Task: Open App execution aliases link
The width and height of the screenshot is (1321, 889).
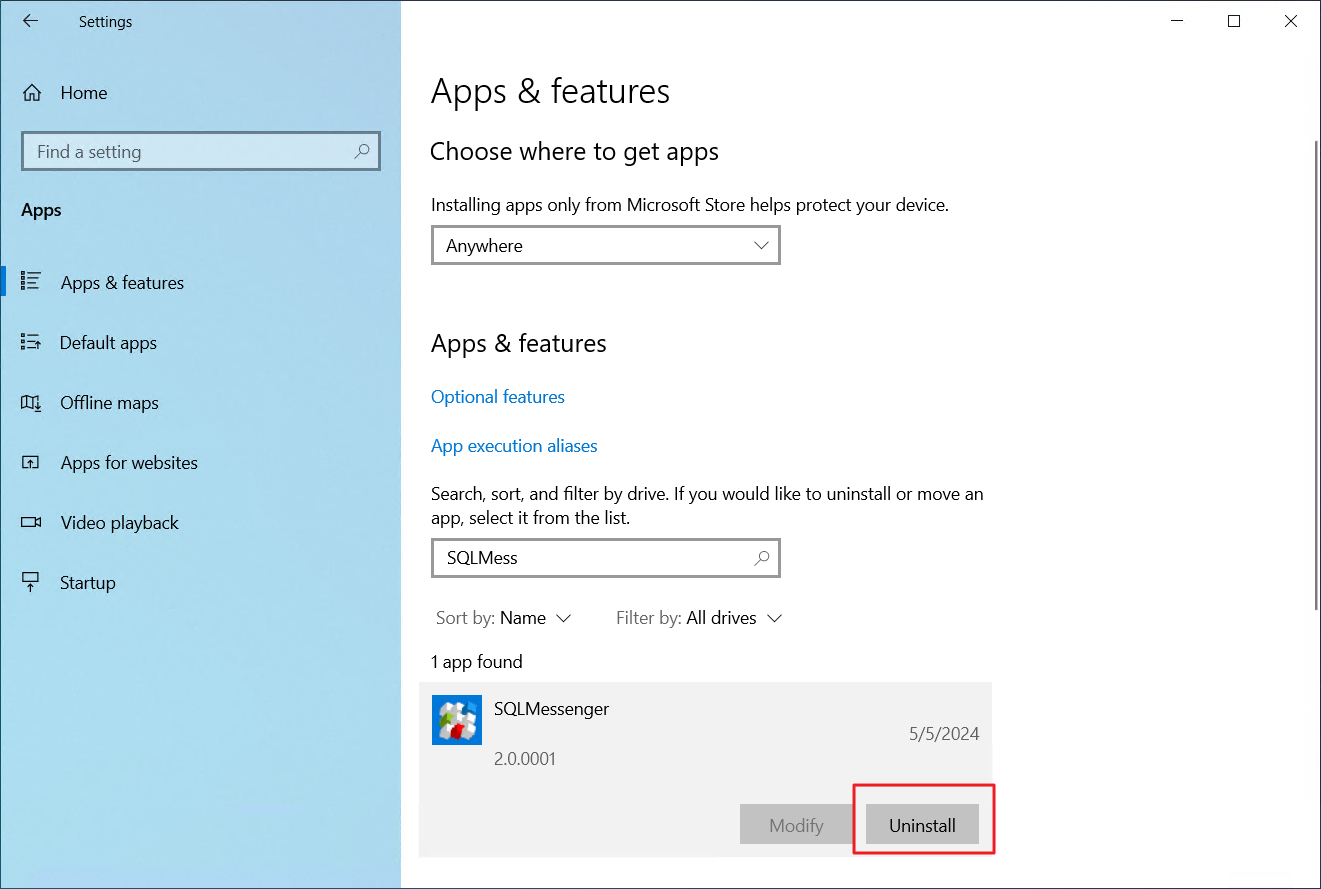Action: coord(514,446)
